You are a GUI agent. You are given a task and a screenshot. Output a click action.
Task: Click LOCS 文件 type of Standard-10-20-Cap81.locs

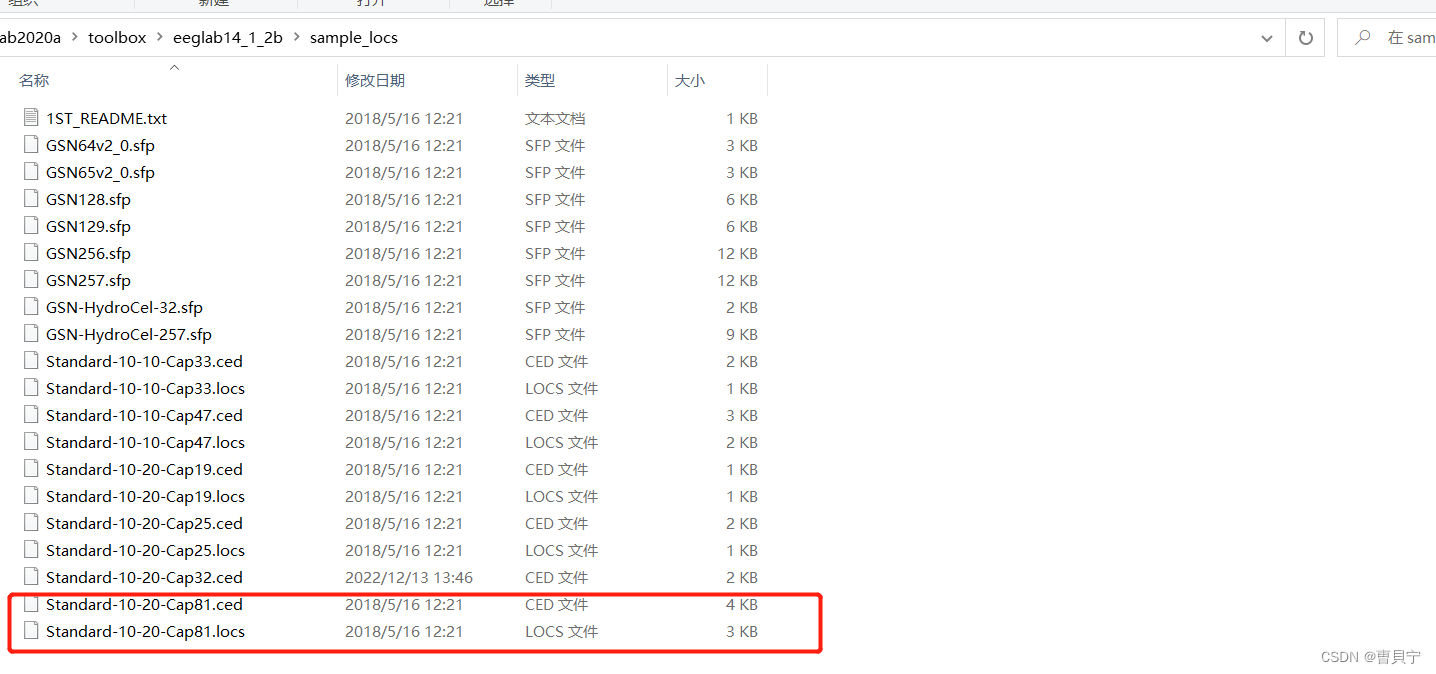561,631
